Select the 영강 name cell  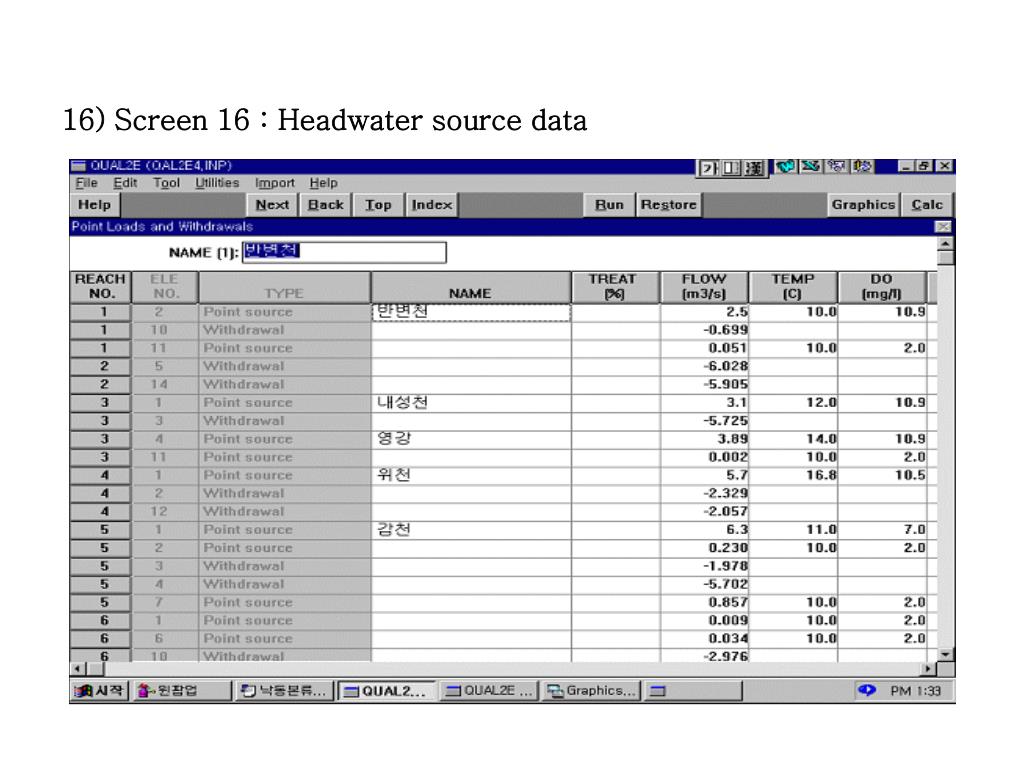click(471, 439)
